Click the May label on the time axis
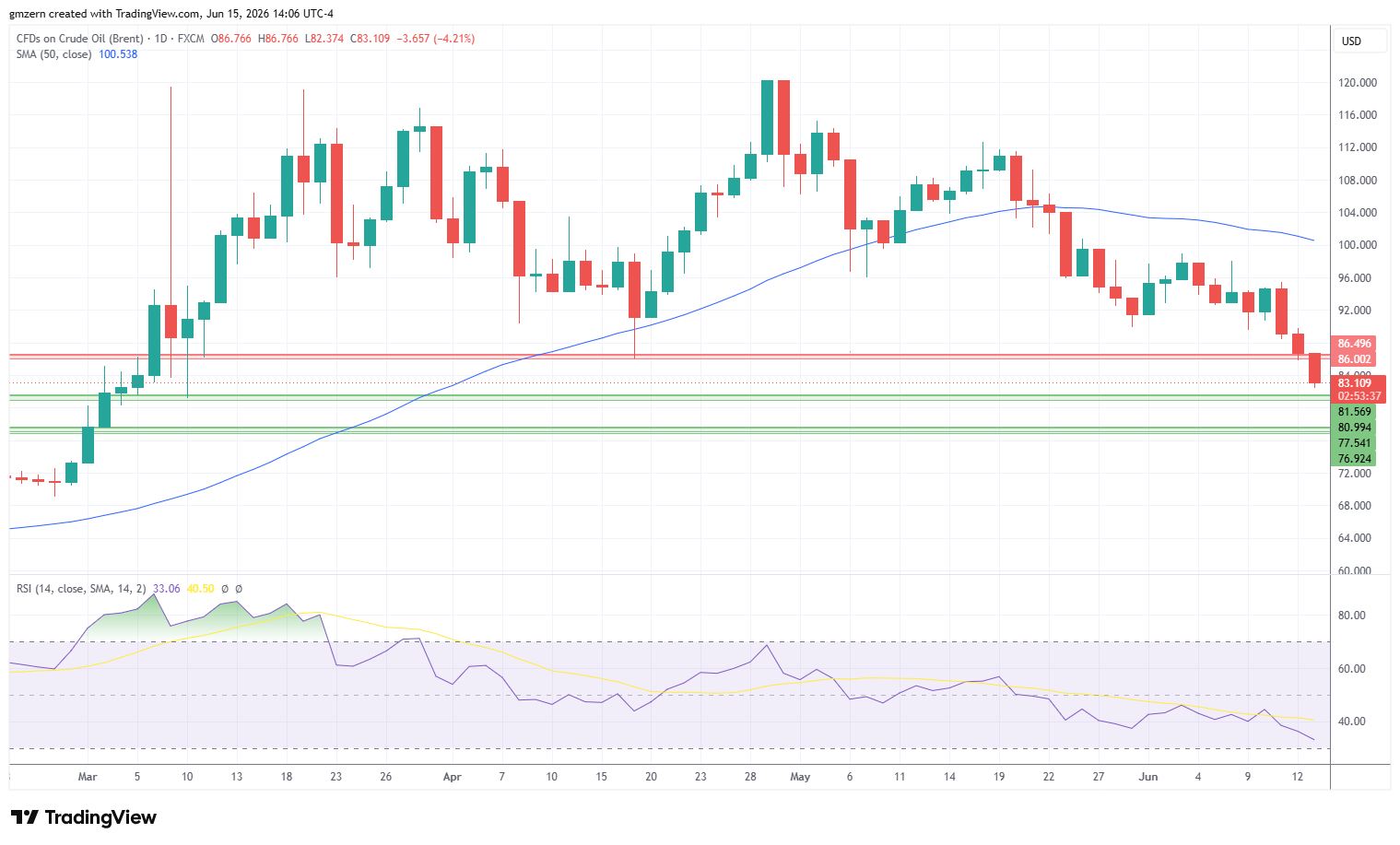 click(800, 777)
